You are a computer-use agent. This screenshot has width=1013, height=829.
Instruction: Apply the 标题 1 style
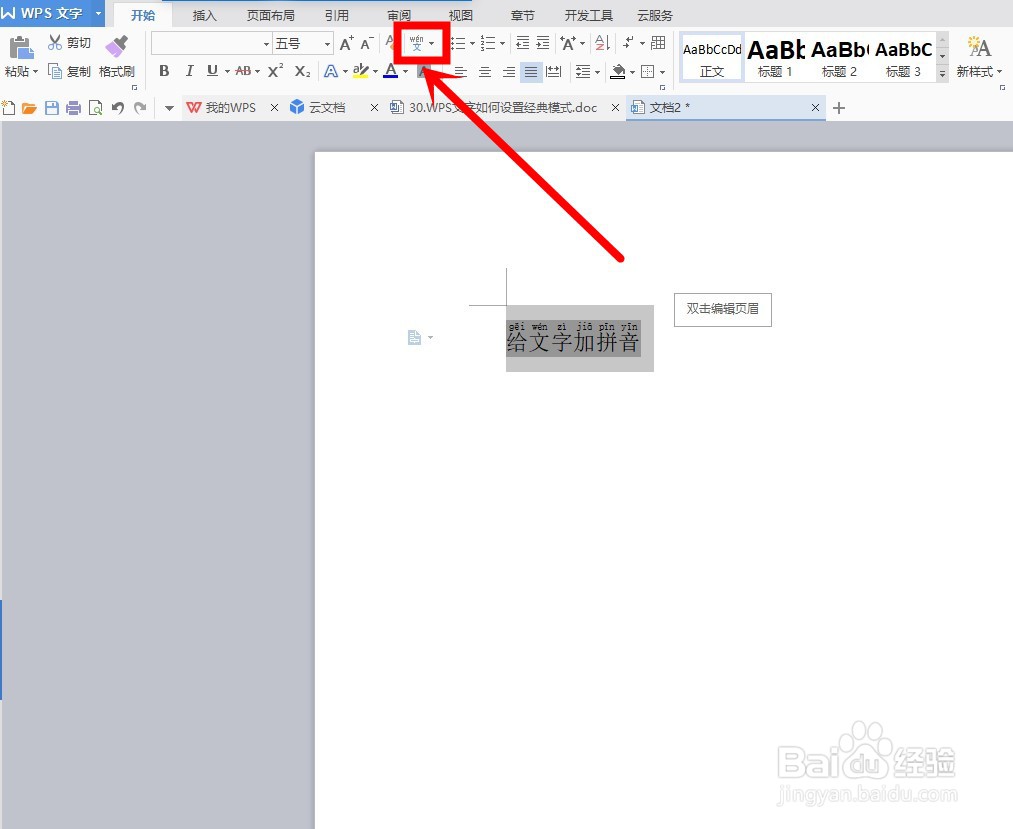coord(775,58)
